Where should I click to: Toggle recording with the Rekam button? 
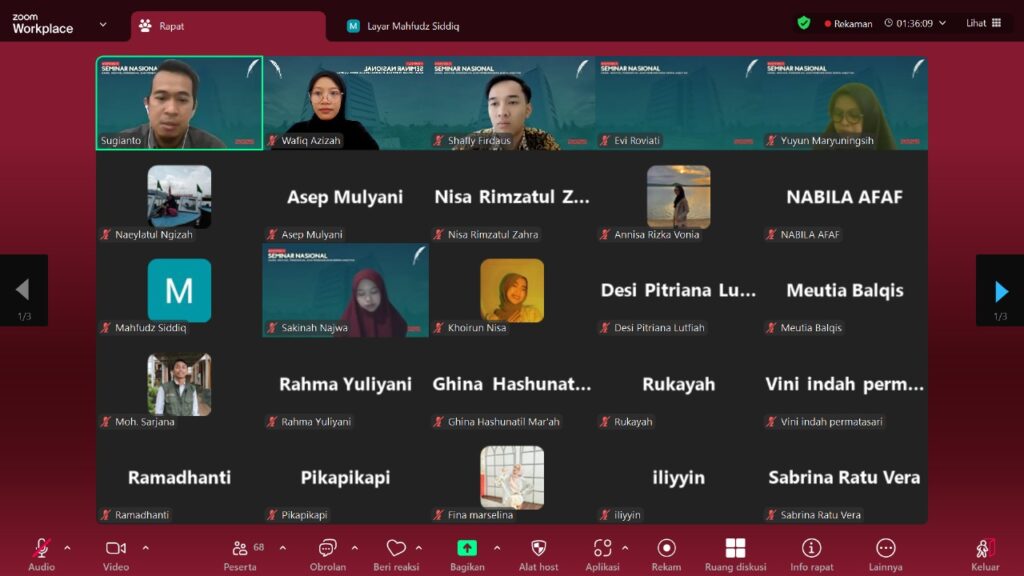[666, 549]
